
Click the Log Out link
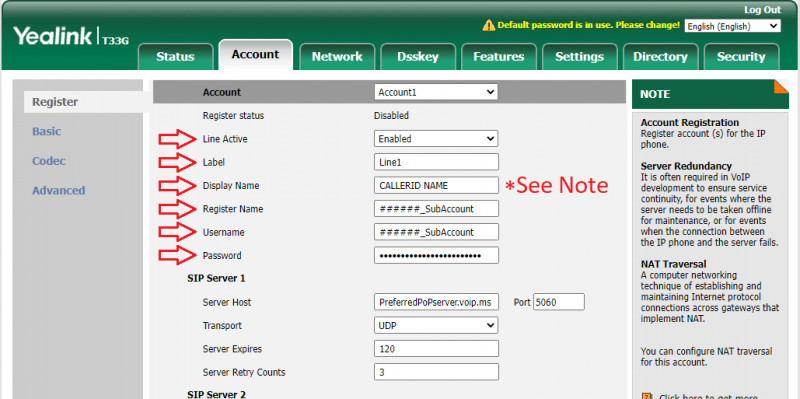tap(762, 10)
